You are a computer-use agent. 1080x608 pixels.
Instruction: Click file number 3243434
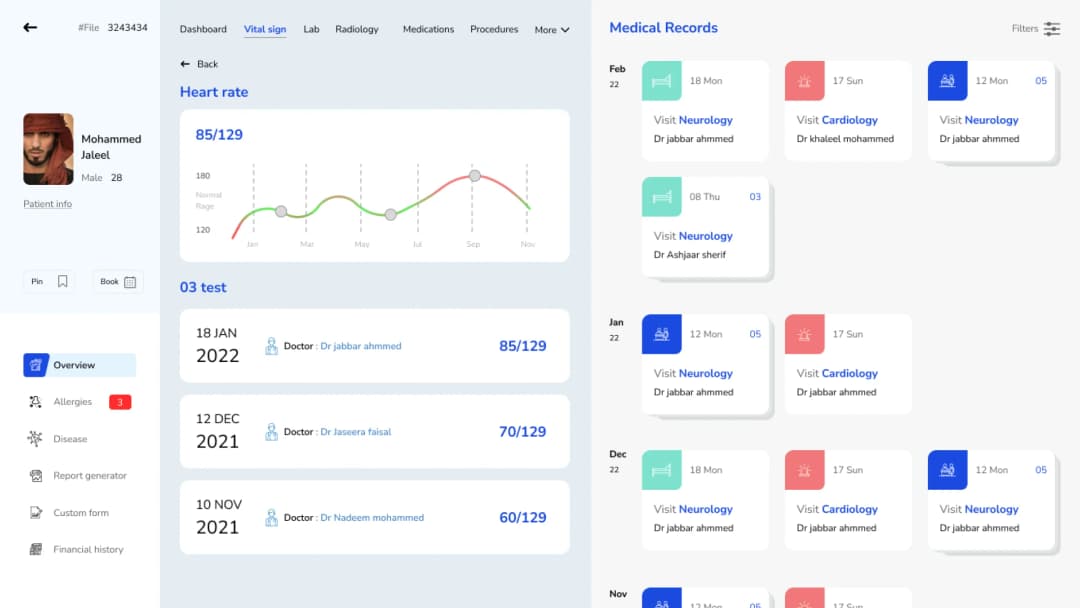pos(127,28)
